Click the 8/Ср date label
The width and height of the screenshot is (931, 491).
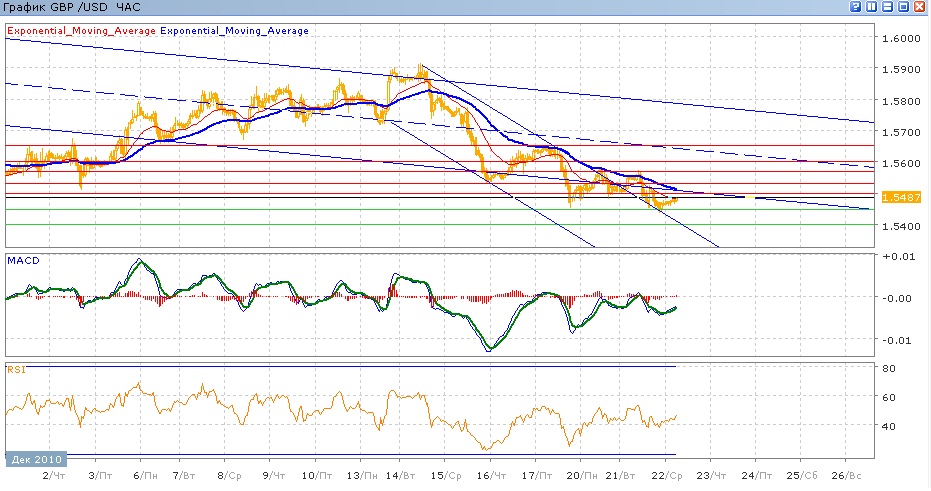click(230, 476)
